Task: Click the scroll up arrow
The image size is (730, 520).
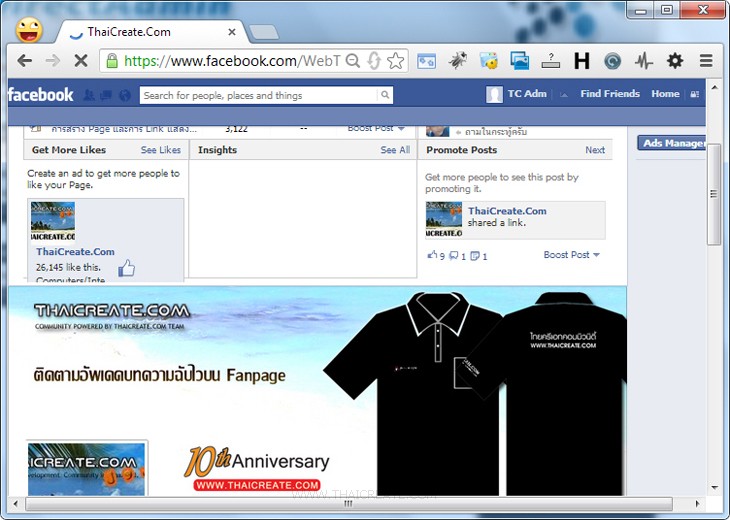Action: point(714,87)
